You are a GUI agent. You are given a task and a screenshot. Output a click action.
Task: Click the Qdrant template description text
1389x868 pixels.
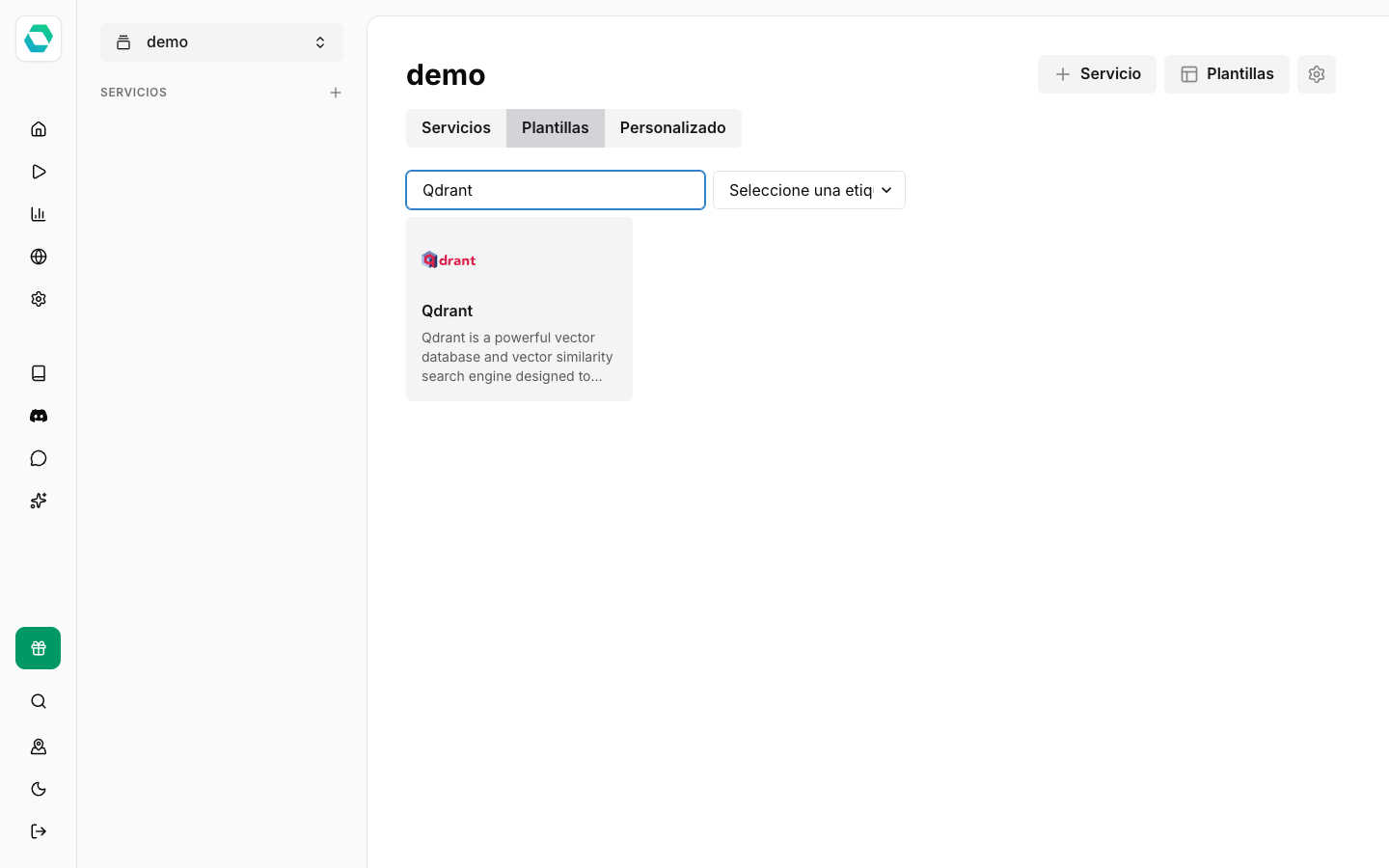tap(518, 357)
